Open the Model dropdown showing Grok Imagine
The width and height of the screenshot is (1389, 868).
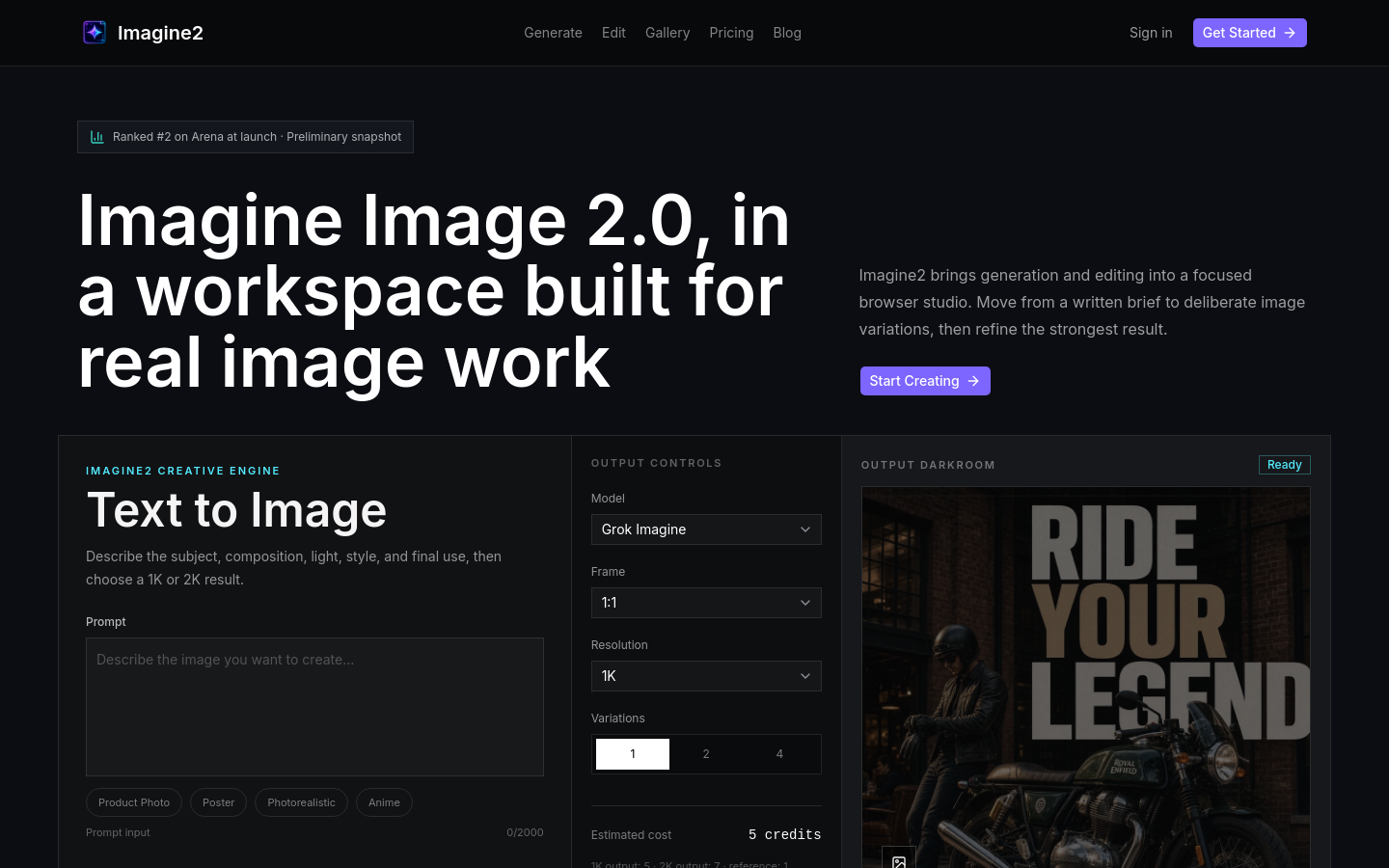706,529
